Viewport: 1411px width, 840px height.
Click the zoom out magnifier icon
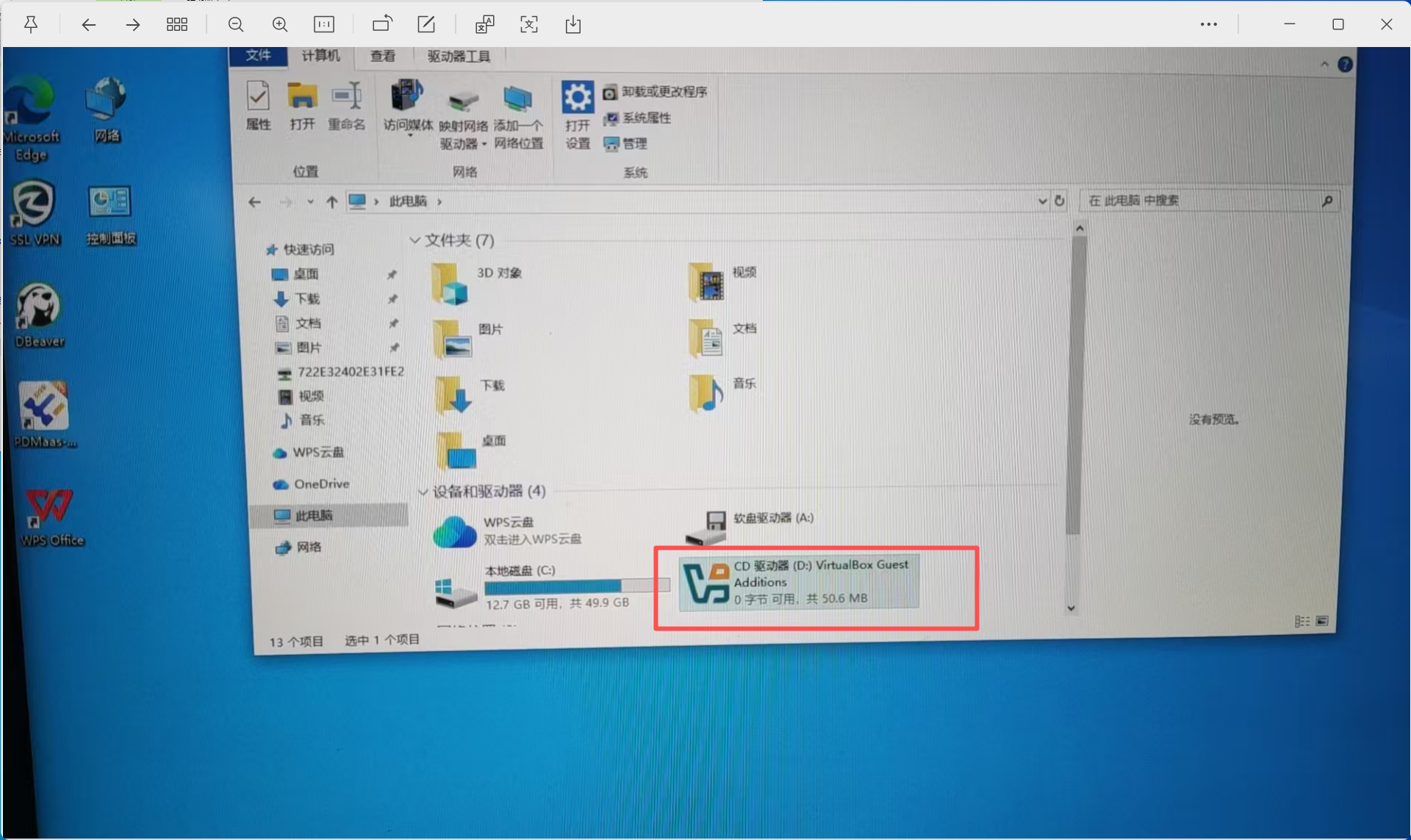tap(236, 24)
